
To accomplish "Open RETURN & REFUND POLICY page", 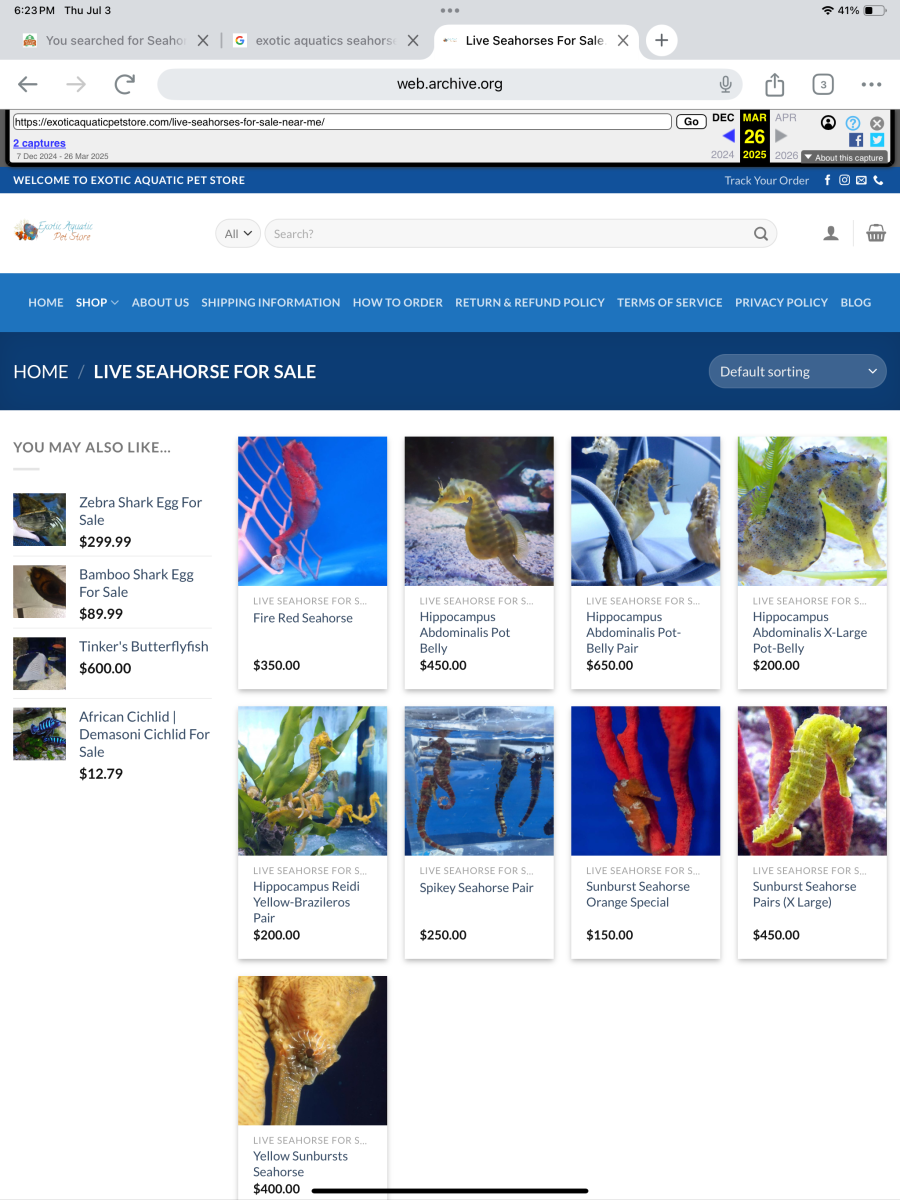I will (x=530, y=302).
